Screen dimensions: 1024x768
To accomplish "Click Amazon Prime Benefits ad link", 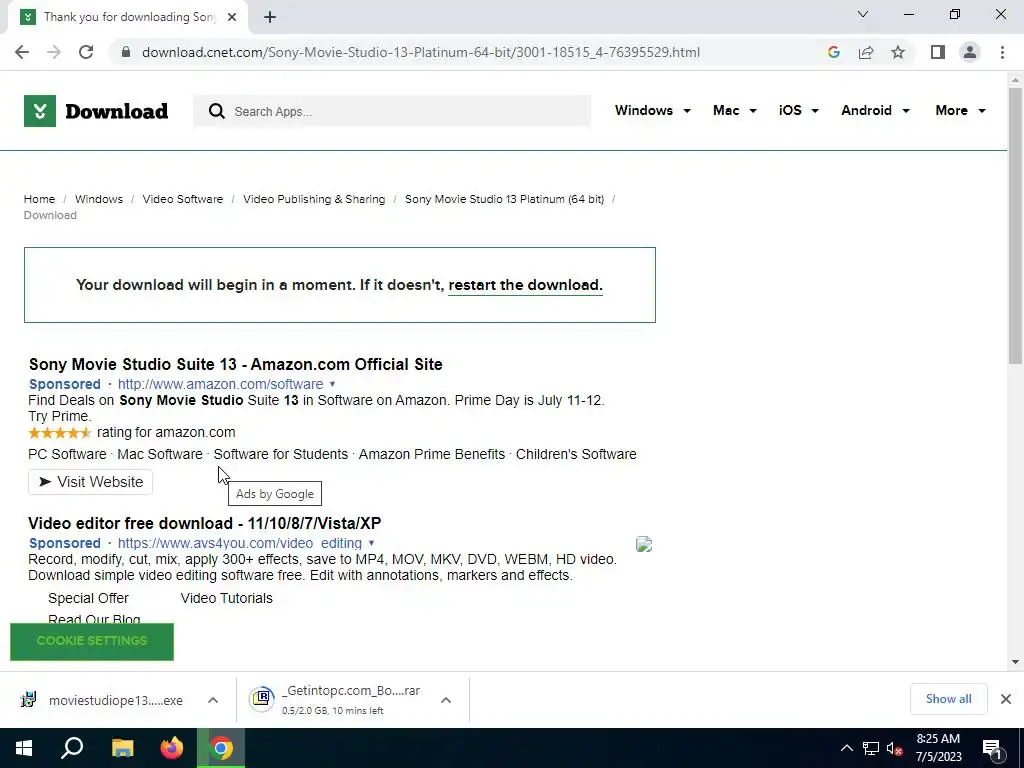I will click(432, 455).
